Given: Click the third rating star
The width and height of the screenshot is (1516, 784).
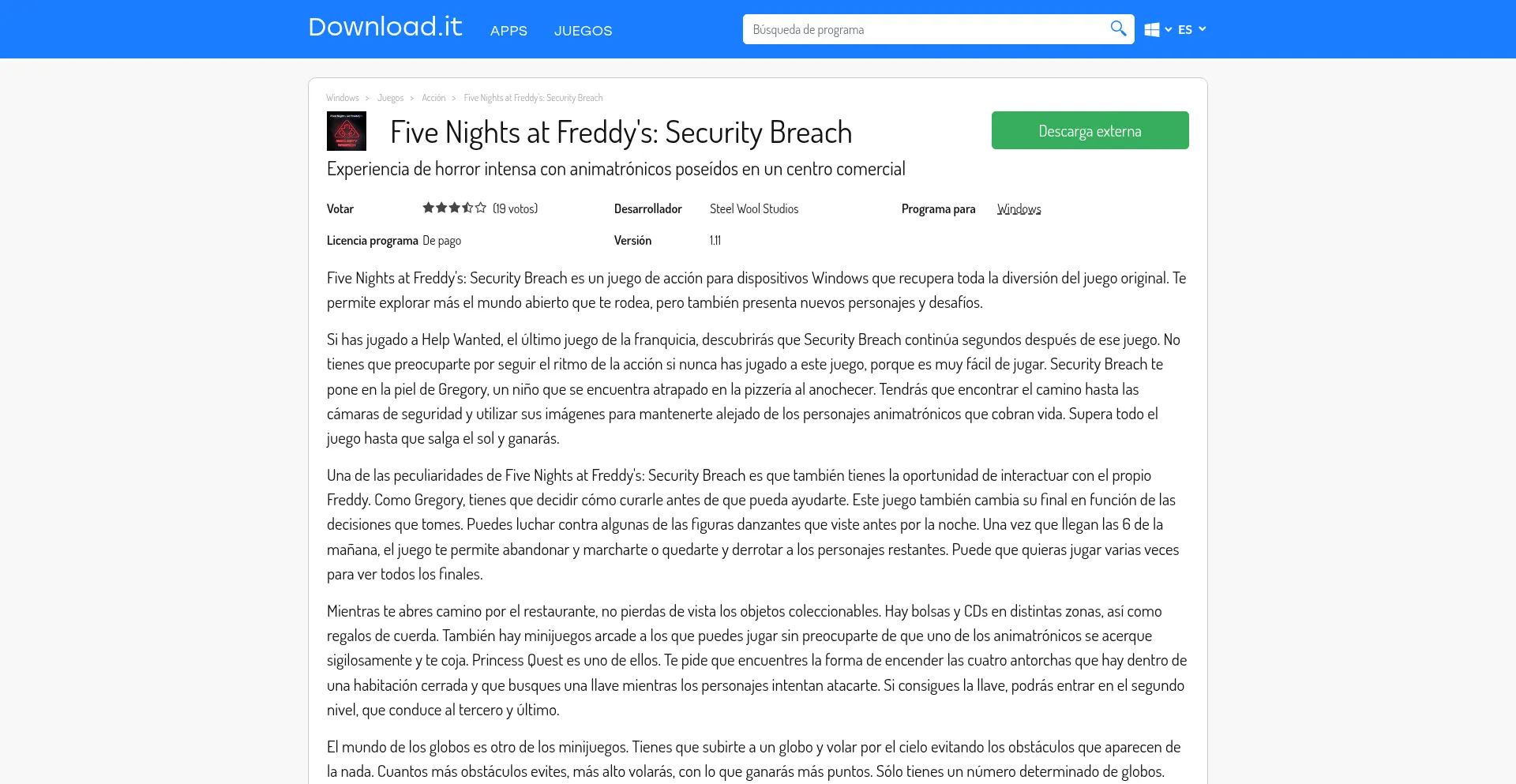Looking at the screenshot, I should pyautogui.click(x=455, y=208).
